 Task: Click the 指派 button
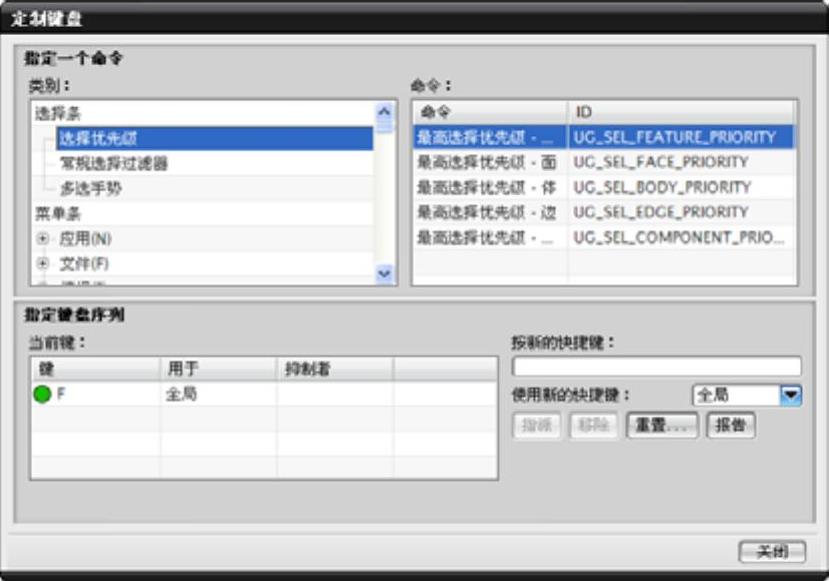537,425
